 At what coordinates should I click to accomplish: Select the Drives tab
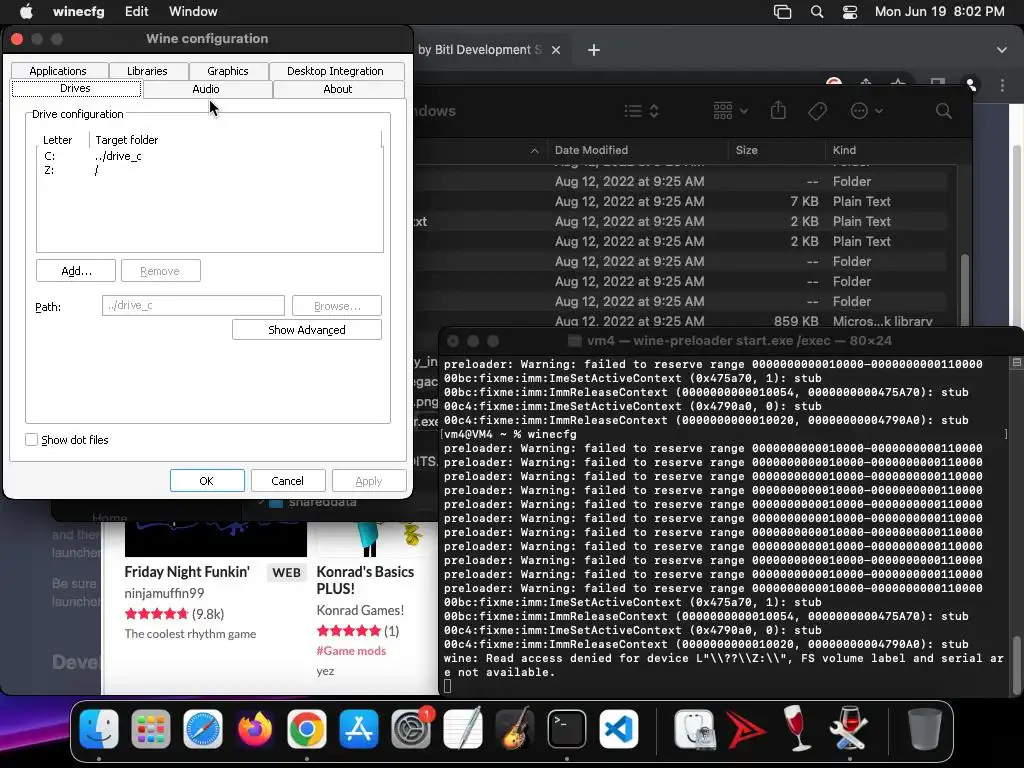point(76,88)
